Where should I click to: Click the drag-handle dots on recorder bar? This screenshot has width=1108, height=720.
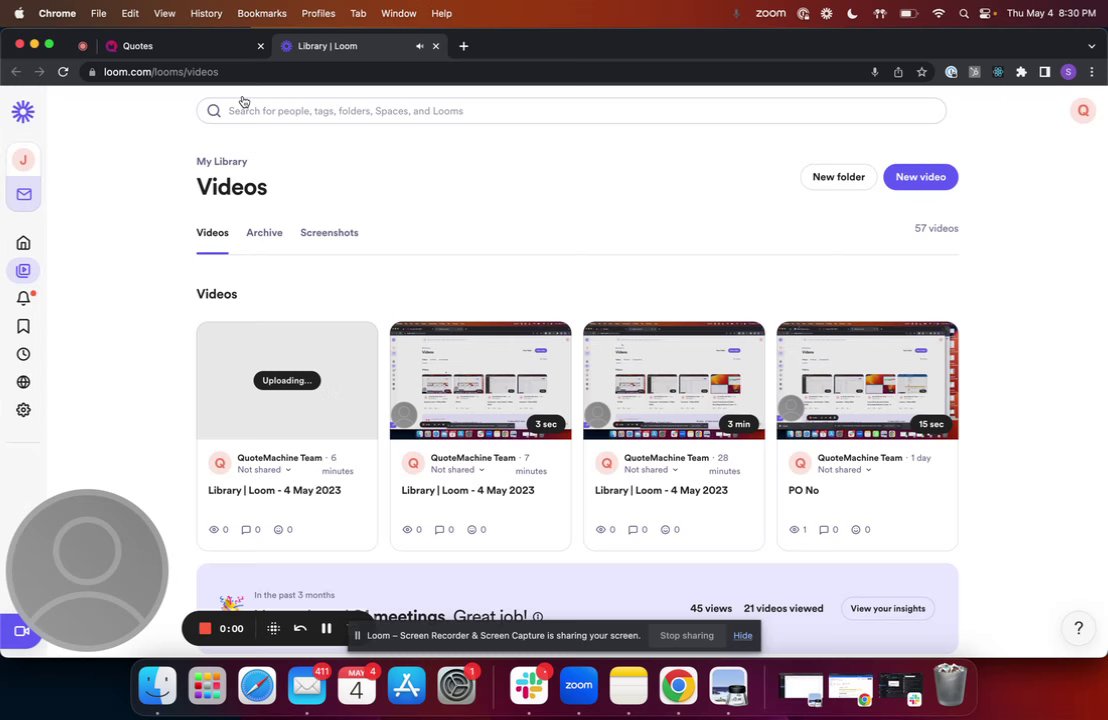(273, 628)
